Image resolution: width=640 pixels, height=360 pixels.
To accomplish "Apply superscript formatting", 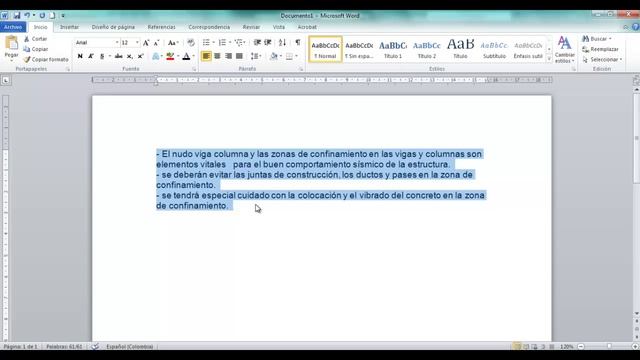I will [x=140, y=56].
